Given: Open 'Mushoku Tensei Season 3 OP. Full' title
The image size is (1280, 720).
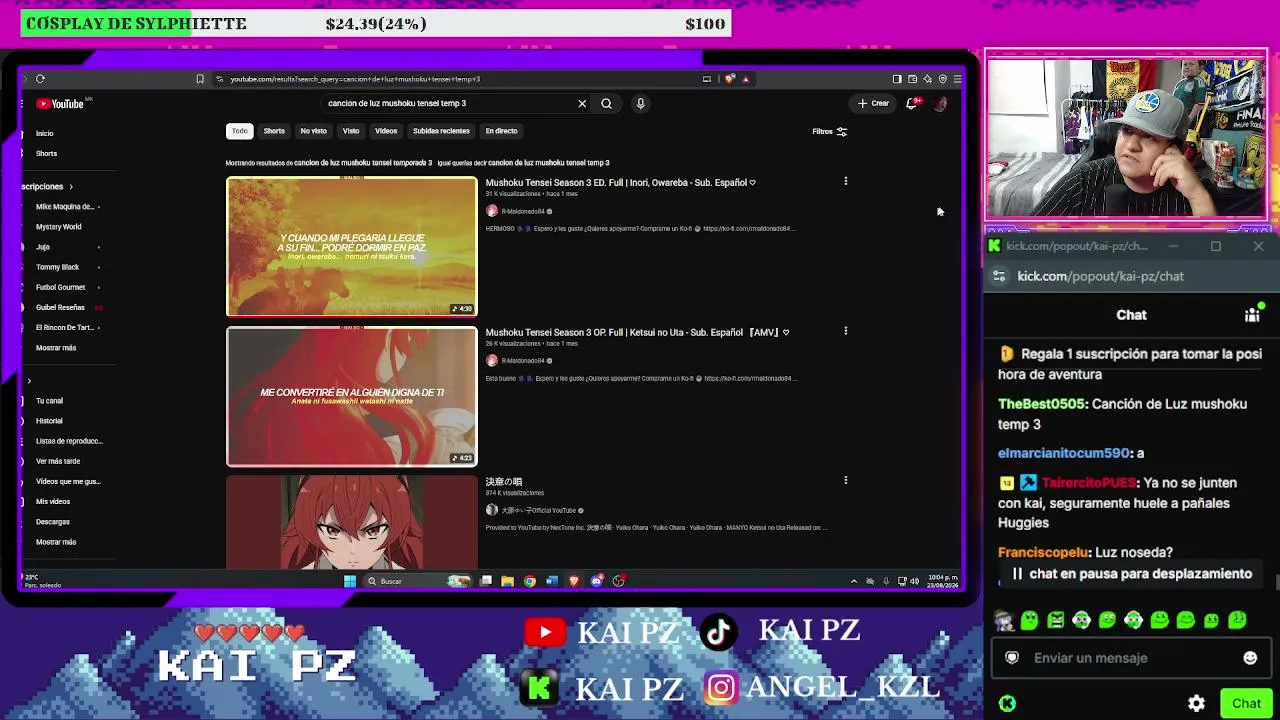Looking at the screenshot, I should [637, 332].
